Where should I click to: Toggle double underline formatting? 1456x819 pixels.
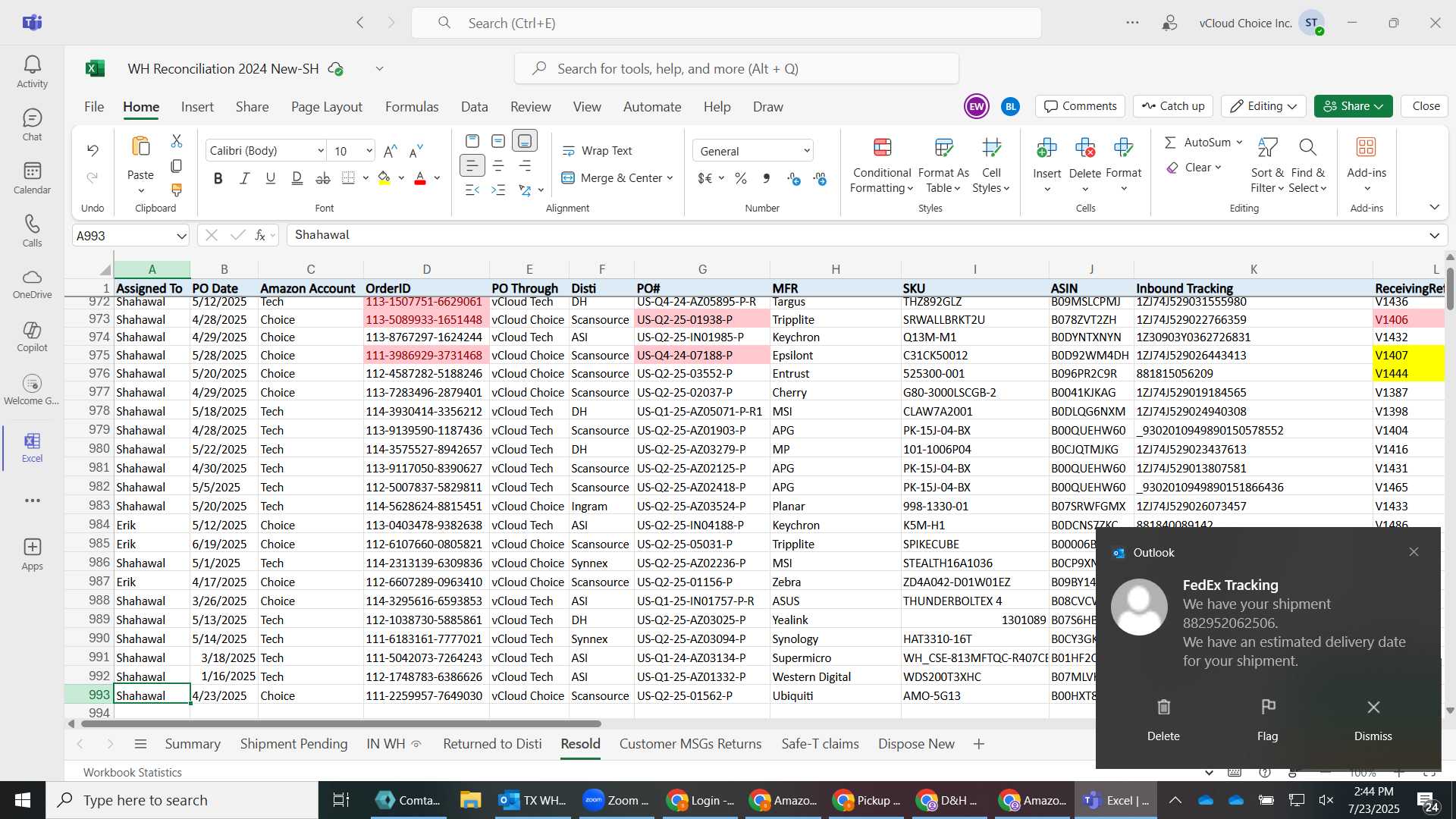click(x=297, y=178)
